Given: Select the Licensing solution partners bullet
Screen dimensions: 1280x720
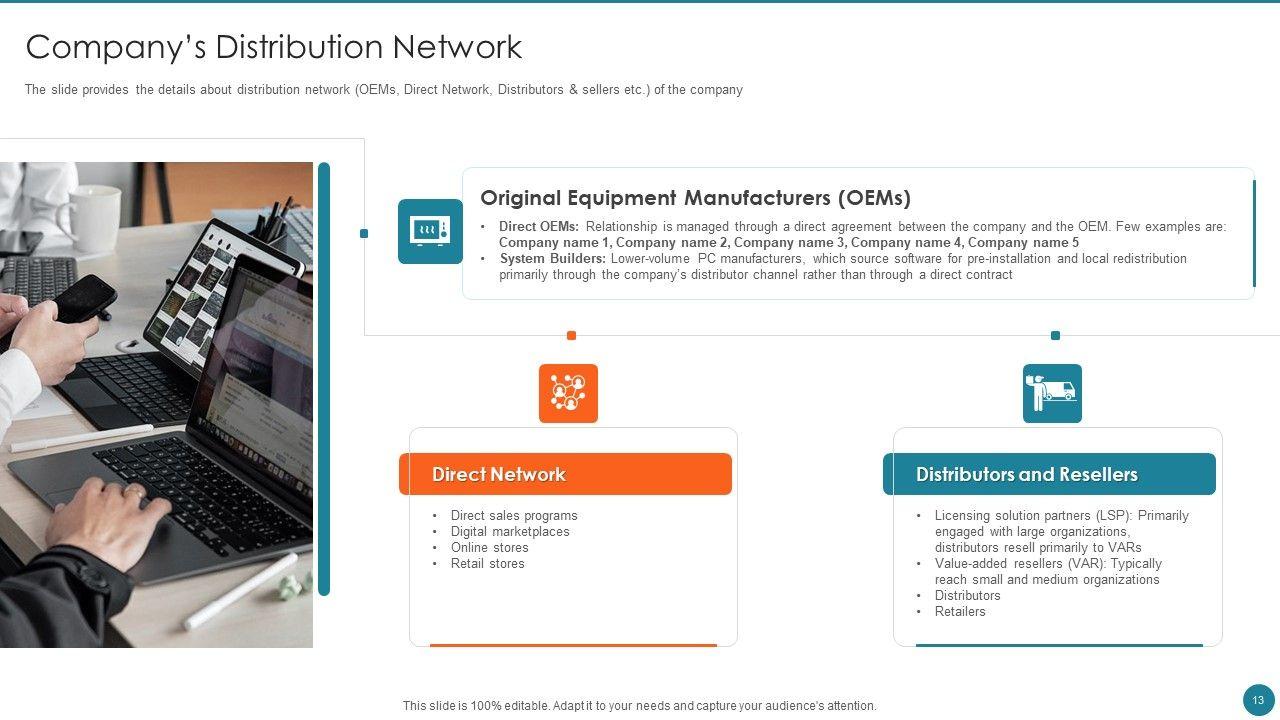Looking at the screenshot, I should point(1062,532).
